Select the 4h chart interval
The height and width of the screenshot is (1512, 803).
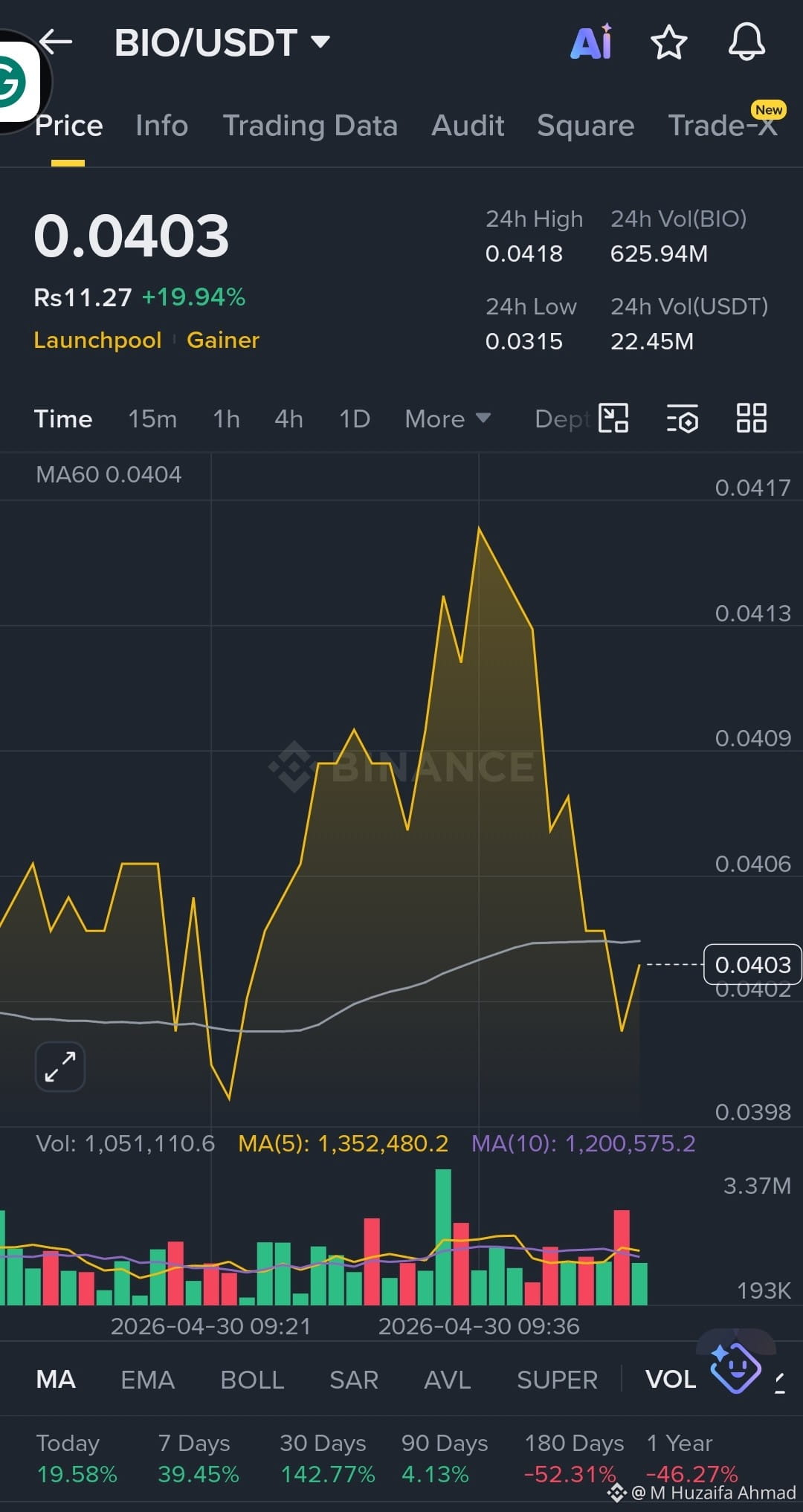[x=288, y=419]
